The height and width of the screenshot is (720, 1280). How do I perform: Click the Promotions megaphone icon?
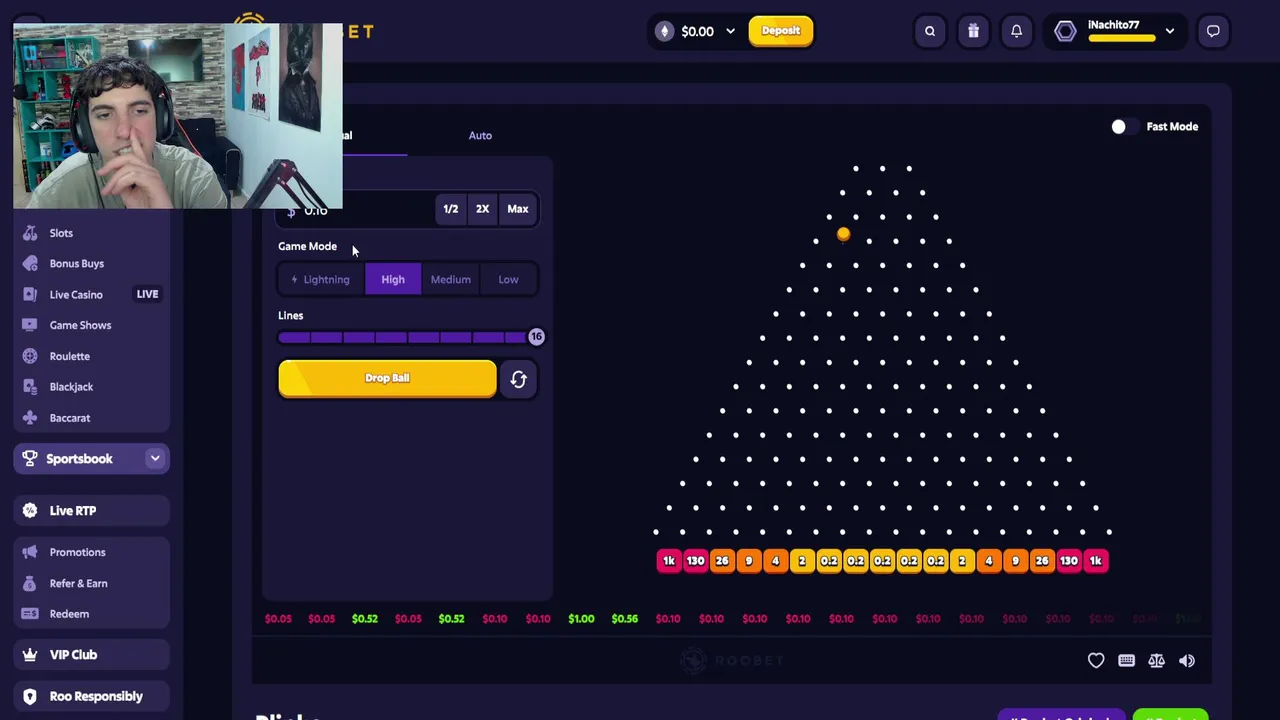pos(30,552)
